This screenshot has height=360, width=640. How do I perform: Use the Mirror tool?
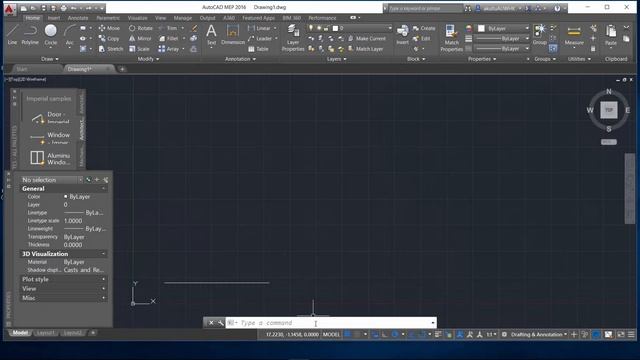[x=140, y=38]
